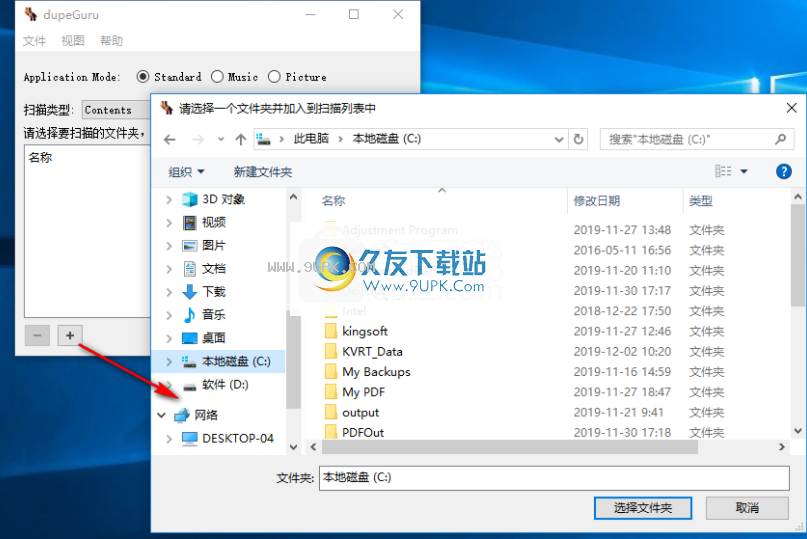Select the kingsoft folder

tap(365, 331)
